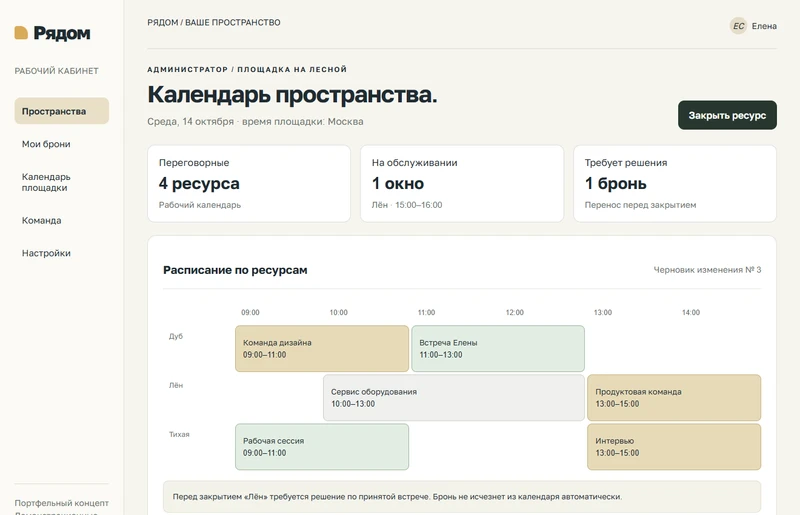Open the На обслуживании 1 окно card
Image resolution: width=800 pixels, height=515 pixels.
pyautogui.click(x=462, y=184)
